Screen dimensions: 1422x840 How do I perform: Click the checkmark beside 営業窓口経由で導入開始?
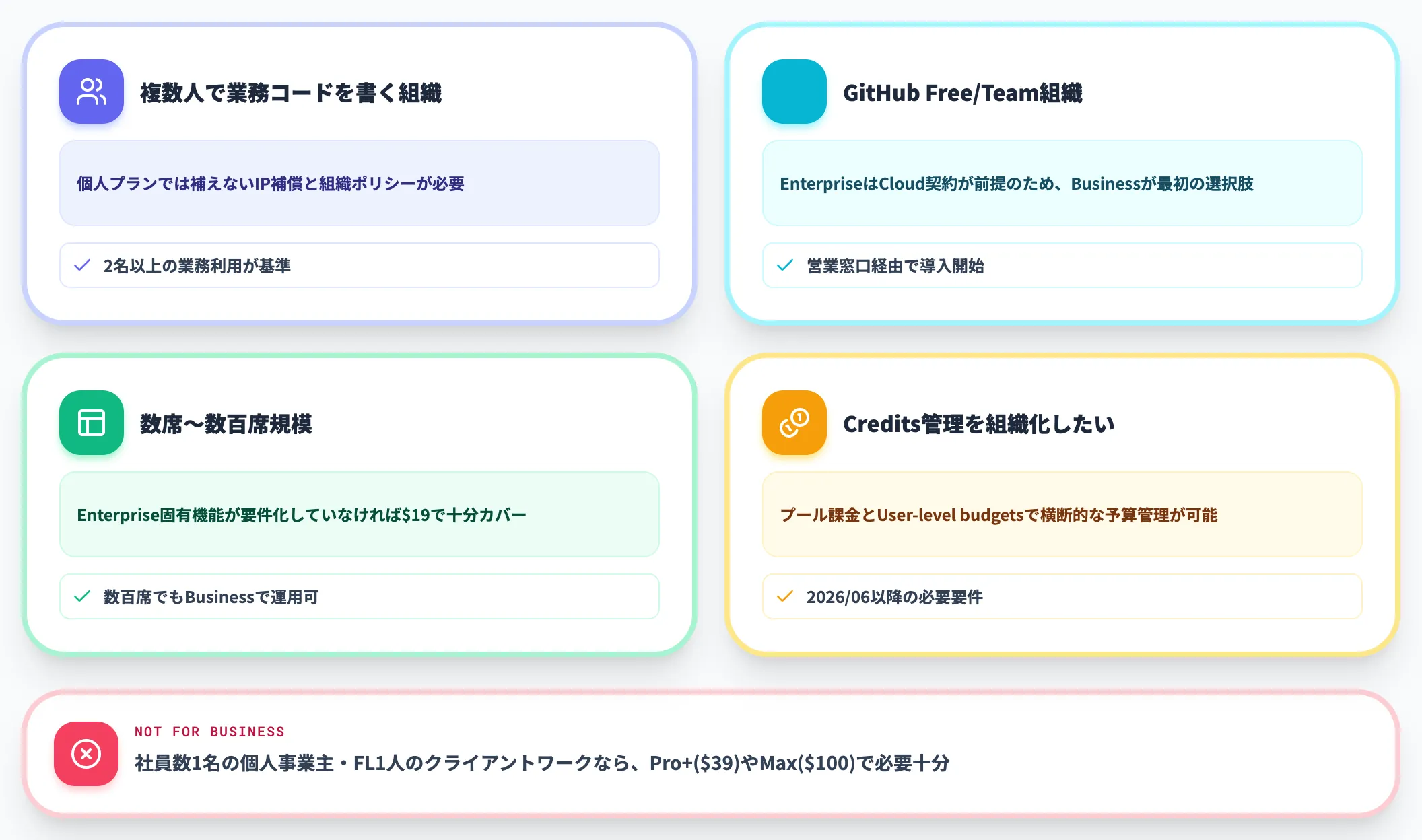pos(785,265)
